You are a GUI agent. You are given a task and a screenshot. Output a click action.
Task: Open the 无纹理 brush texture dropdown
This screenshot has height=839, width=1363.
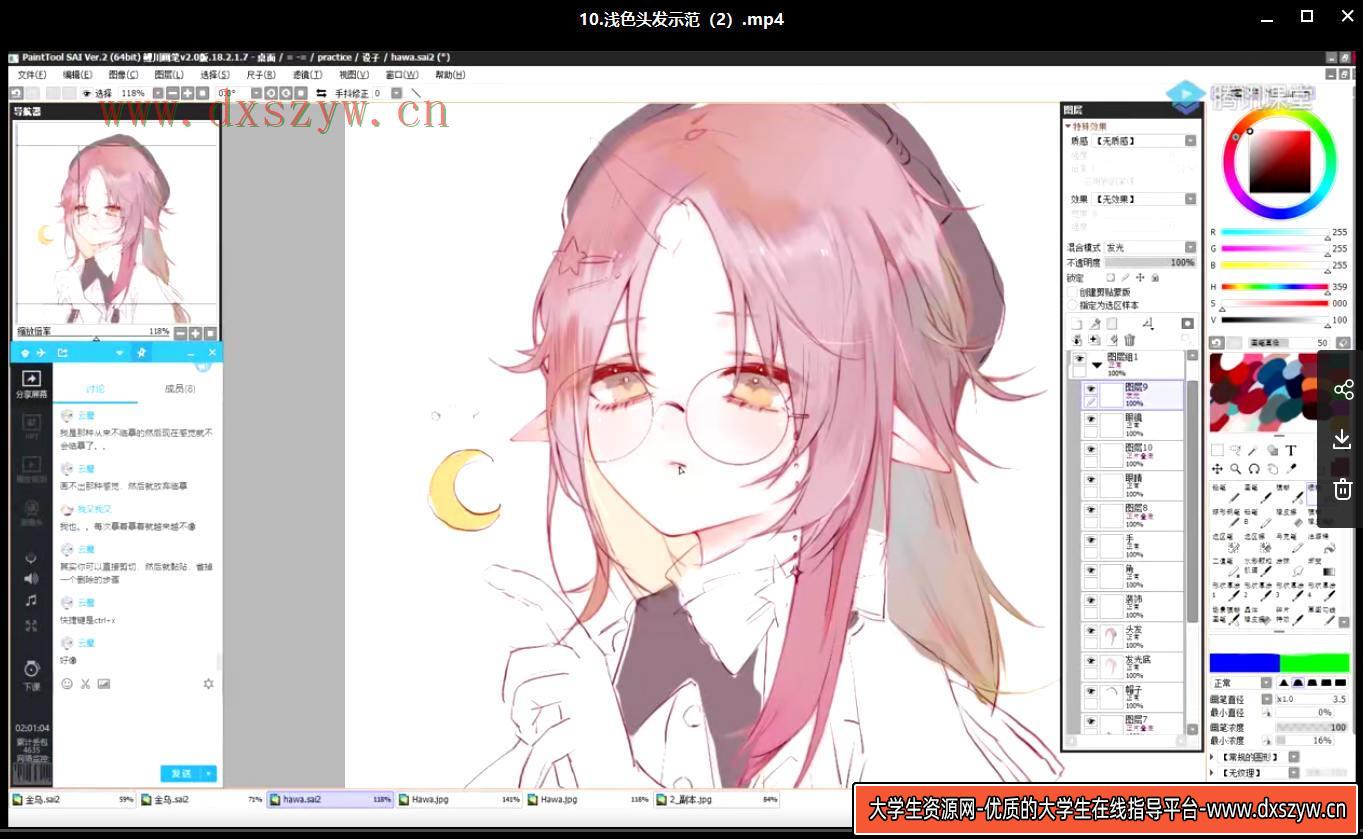[x=1293, y=772]
